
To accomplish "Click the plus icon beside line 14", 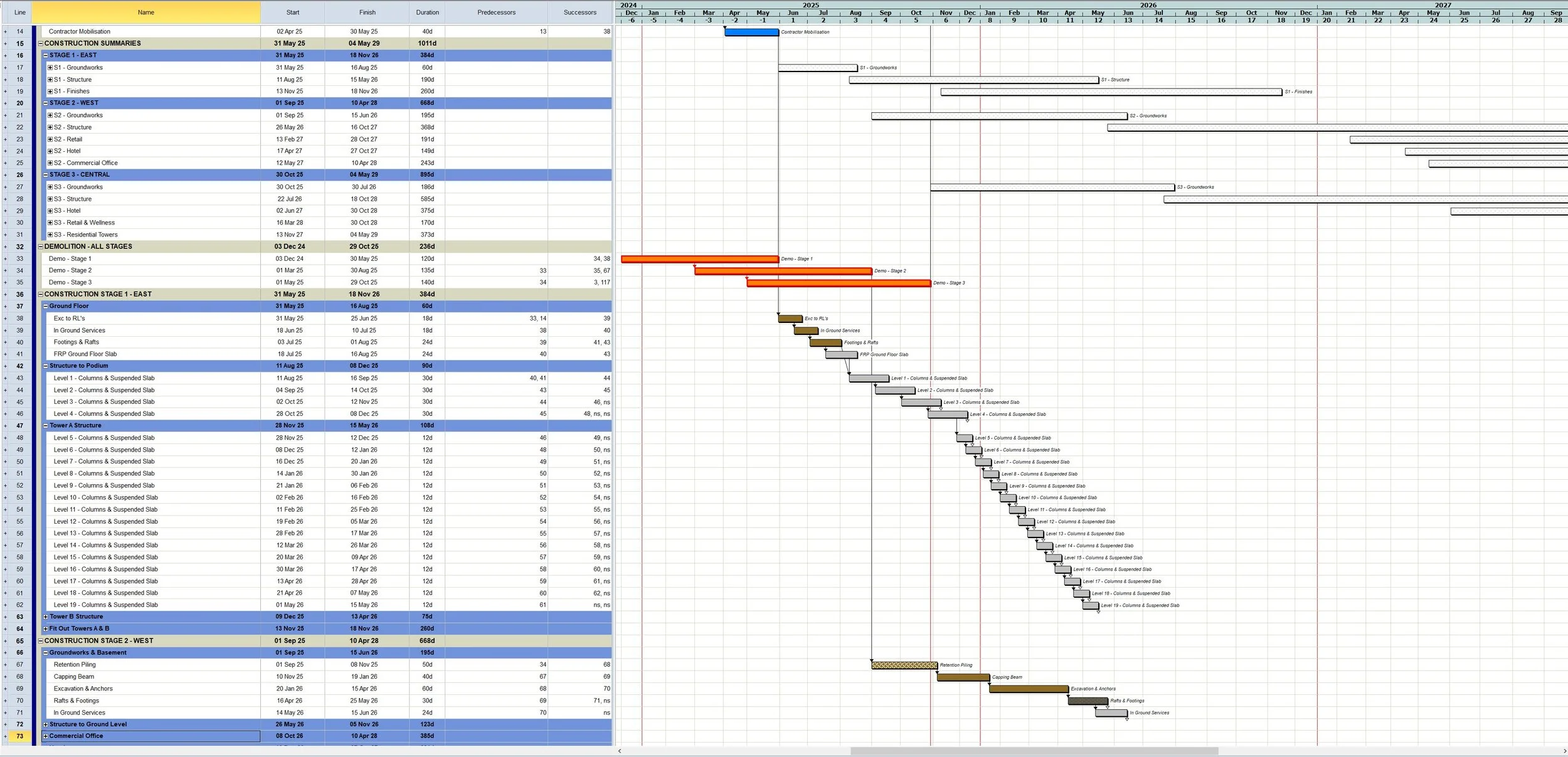I will tap(6, 31).
